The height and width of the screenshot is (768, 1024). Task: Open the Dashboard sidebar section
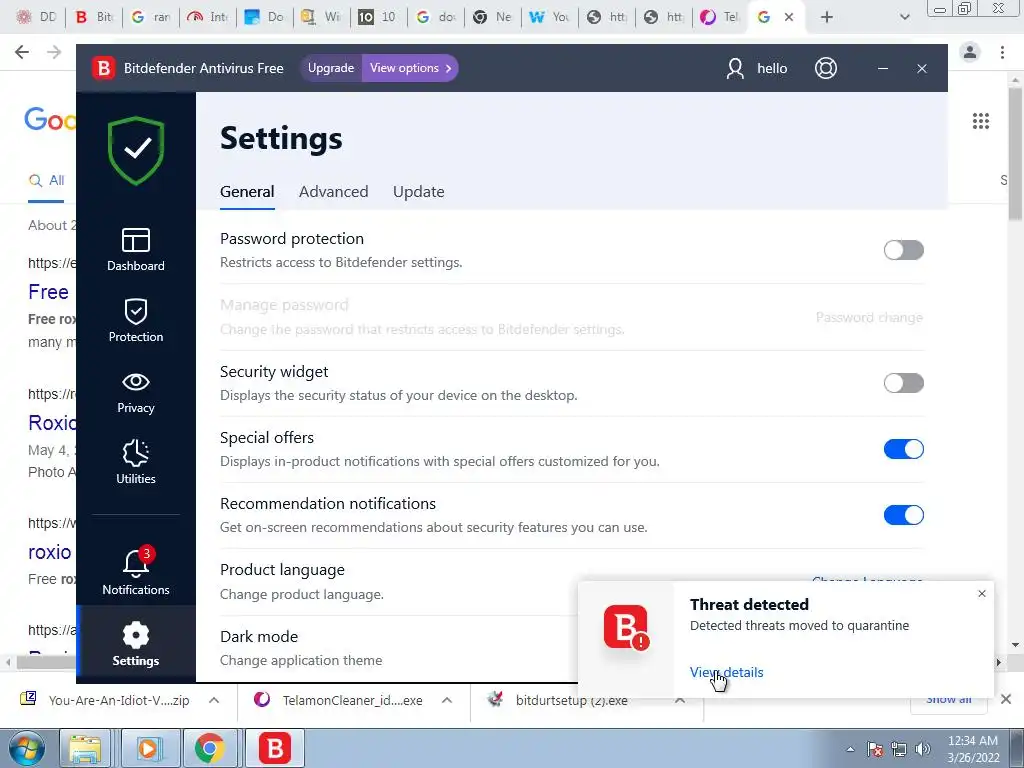[x=136, y=249]
